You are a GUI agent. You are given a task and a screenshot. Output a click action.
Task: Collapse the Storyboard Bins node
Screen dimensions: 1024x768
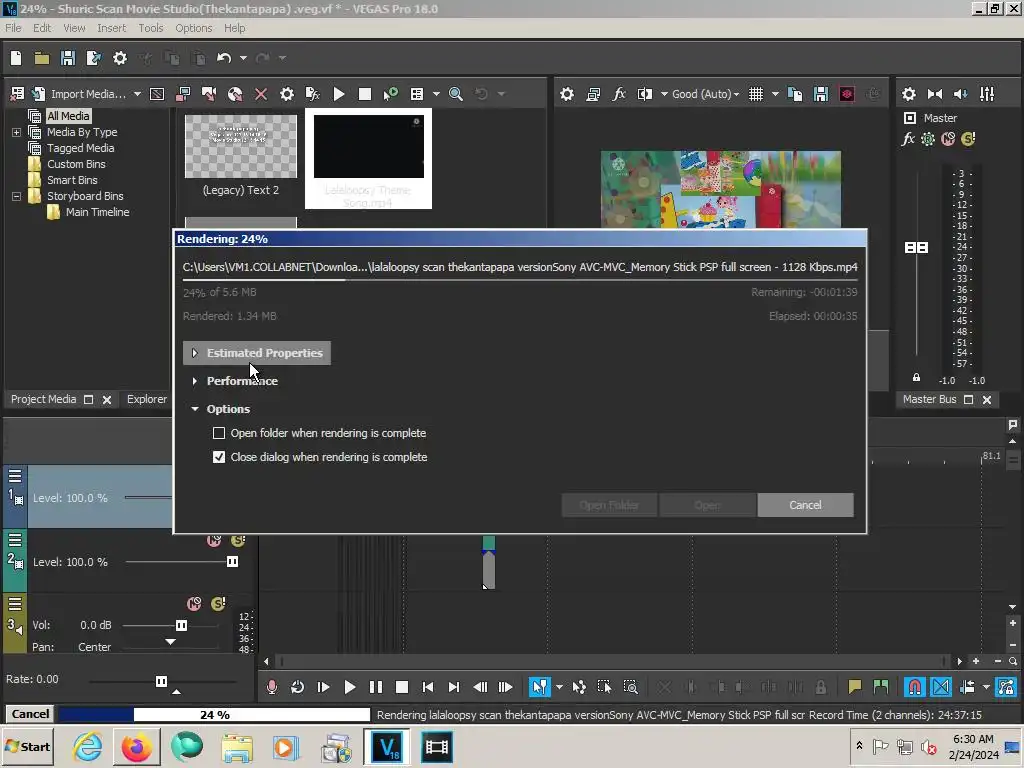pos(16,196)
